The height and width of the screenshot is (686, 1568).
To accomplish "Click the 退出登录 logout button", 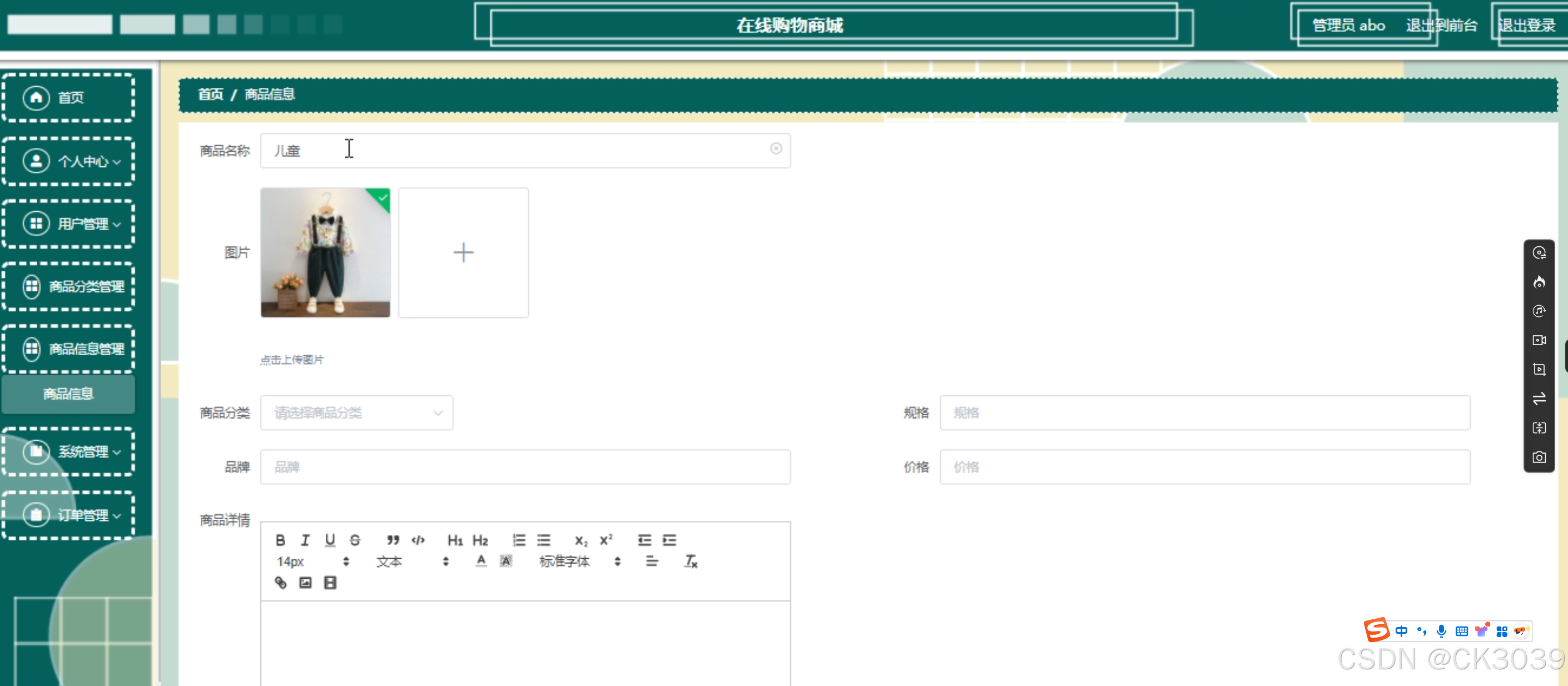I will 1527,26.
